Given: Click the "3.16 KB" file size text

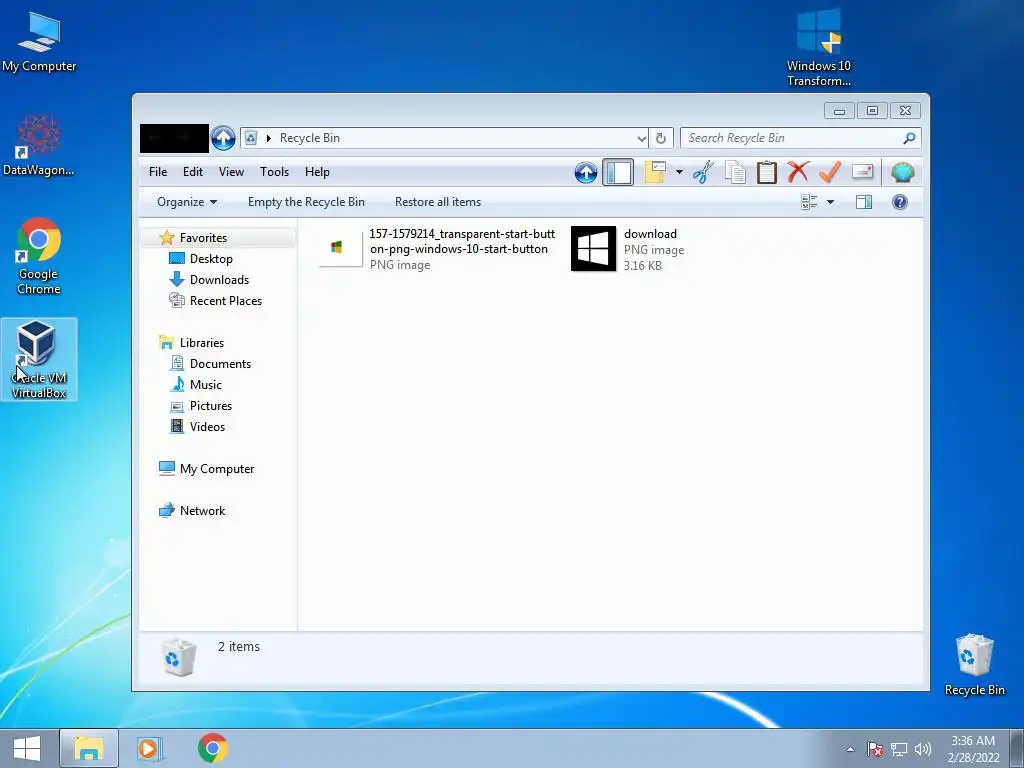Looking at the screenshot, I should [x=643, y=266].
